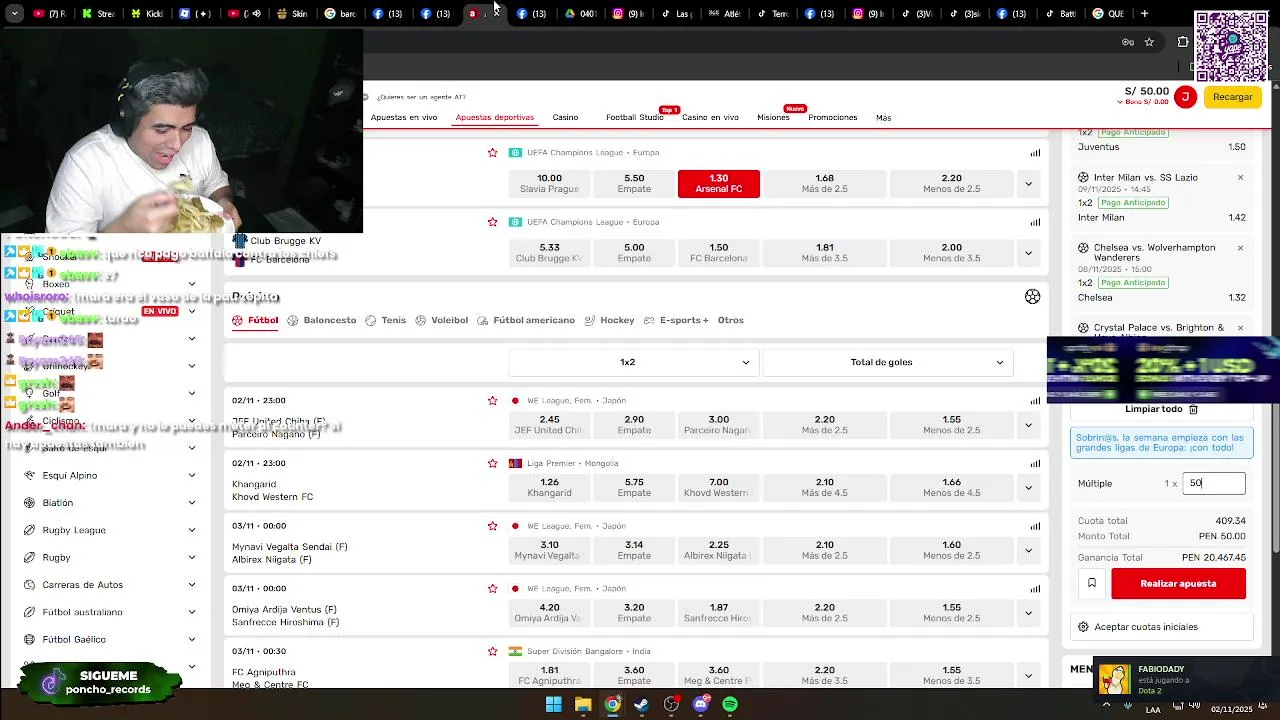Click Limpiar todo link

pyautogui.click(x=1153, y=409)
